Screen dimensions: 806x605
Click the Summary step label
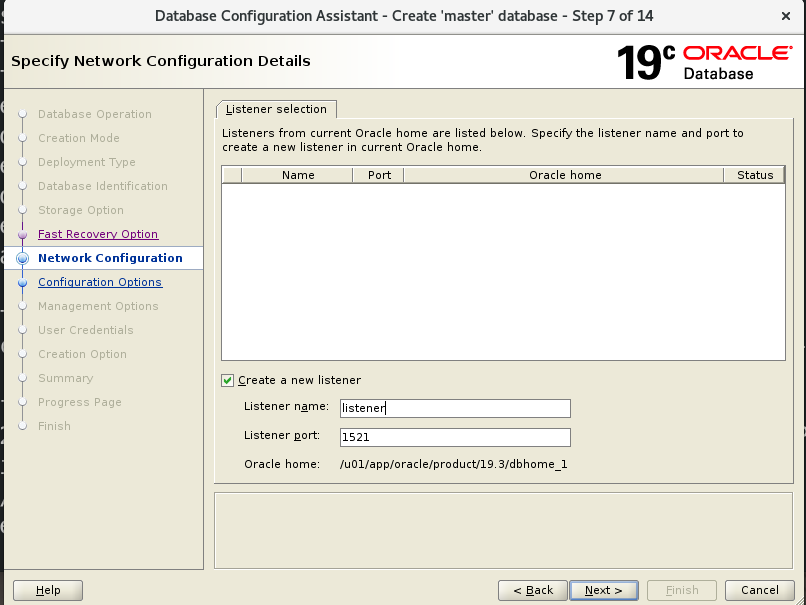click(x=66, y=378)
